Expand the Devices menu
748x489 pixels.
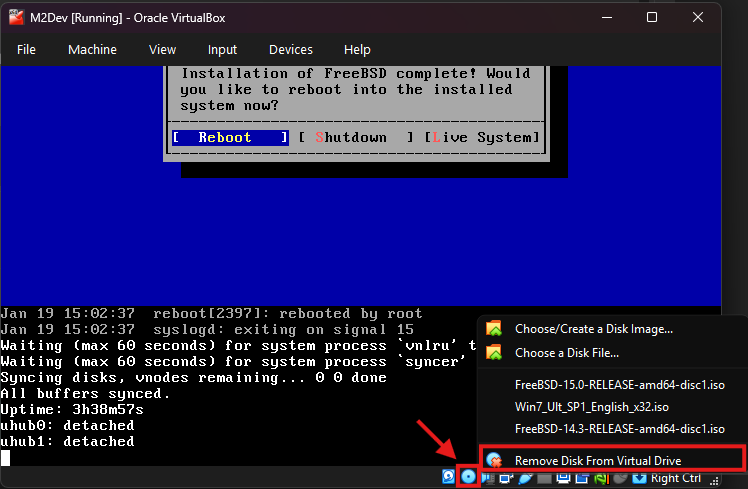[290, 49]
